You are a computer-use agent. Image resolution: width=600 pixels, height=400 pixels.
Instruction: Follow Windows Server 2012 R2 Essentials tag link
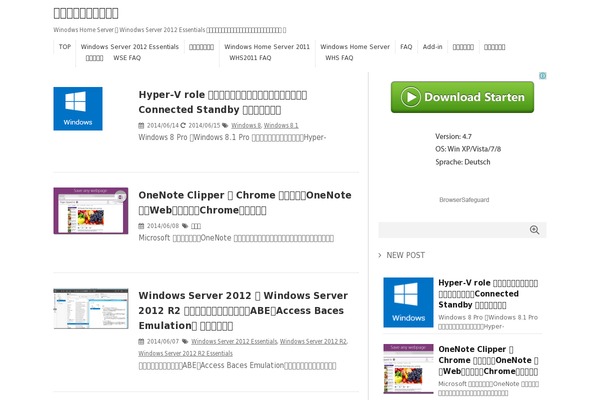point(186,353)
